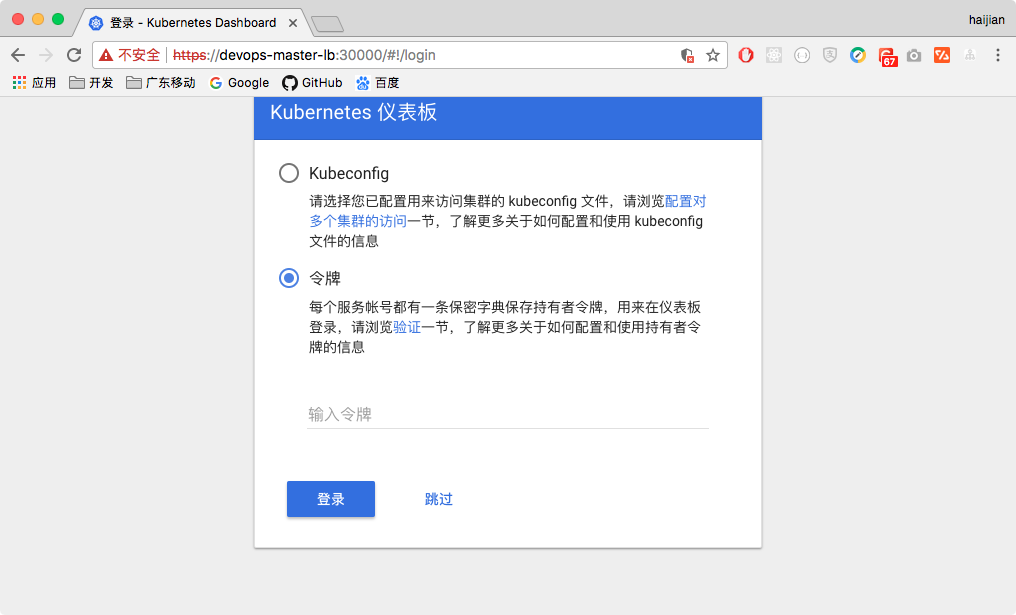Open the 开发 bookmarks folder

coord(91,82)
